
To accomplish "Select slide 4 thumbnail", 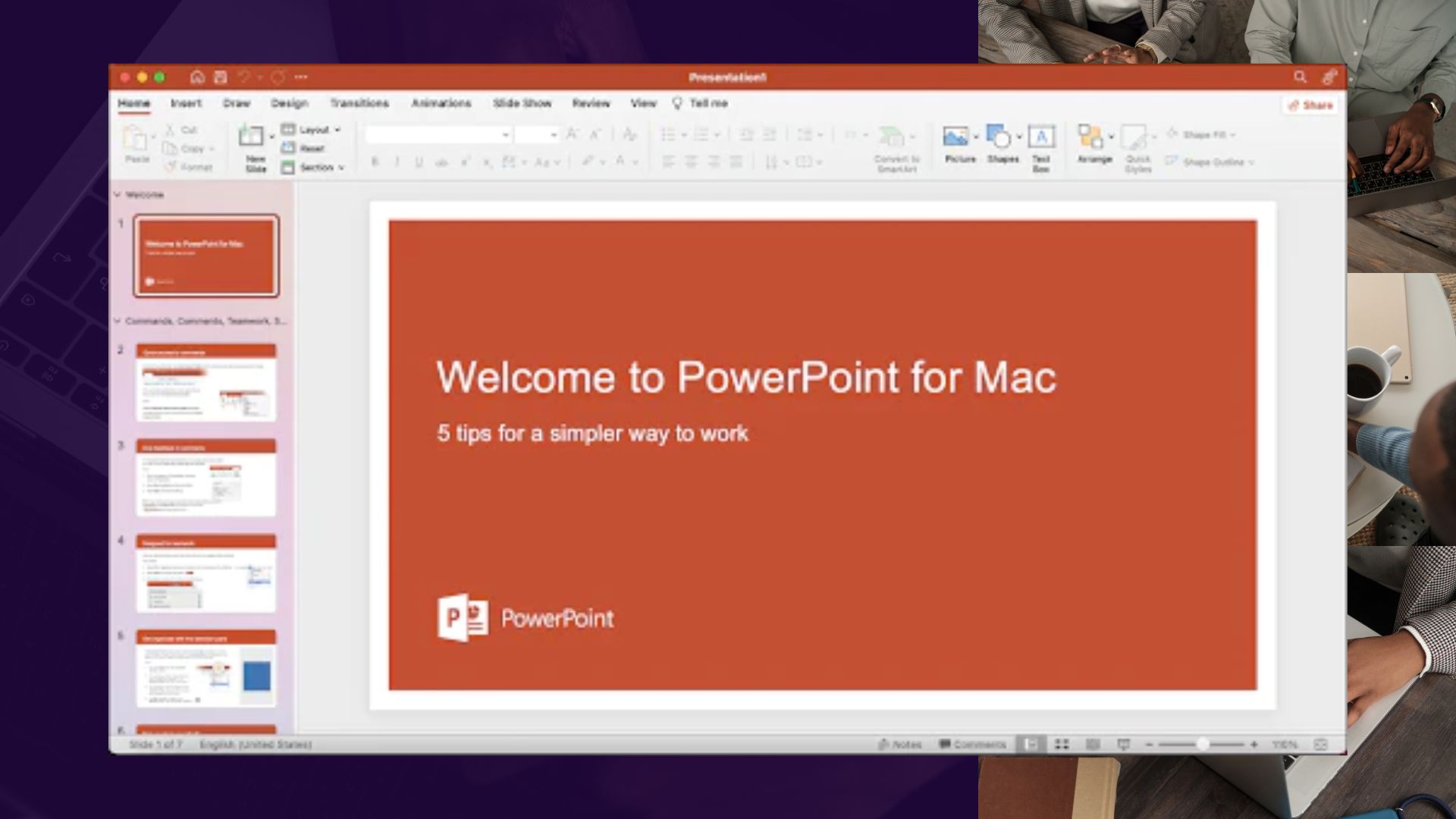I will pos(206,573).
